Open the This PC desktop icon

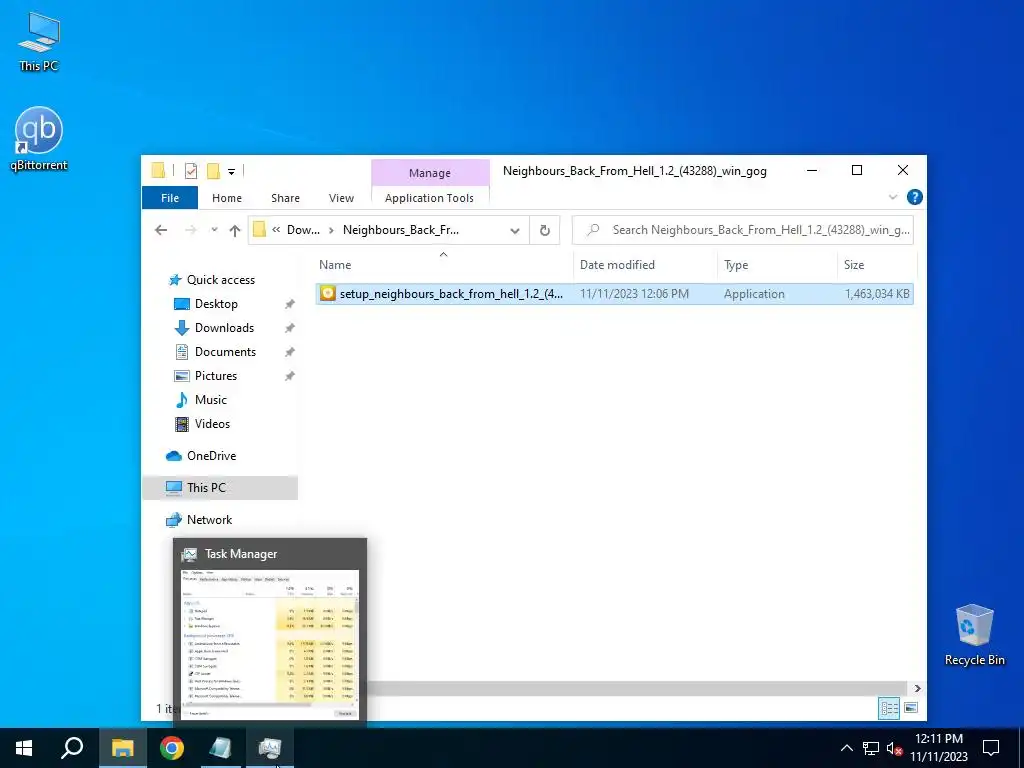coord(39,40)
